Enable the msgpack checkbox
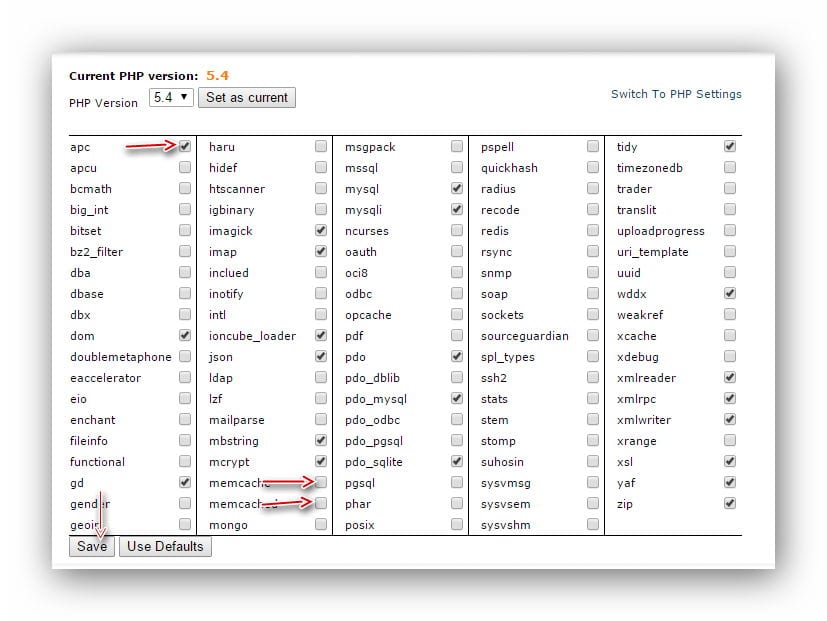 point(457,146)
